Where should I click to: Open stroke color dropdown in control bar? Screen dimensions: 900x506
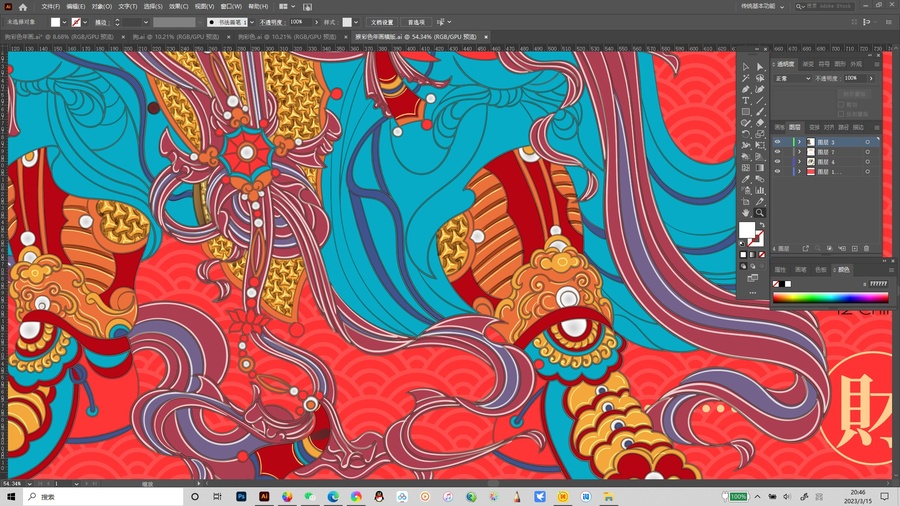point(86,22)
